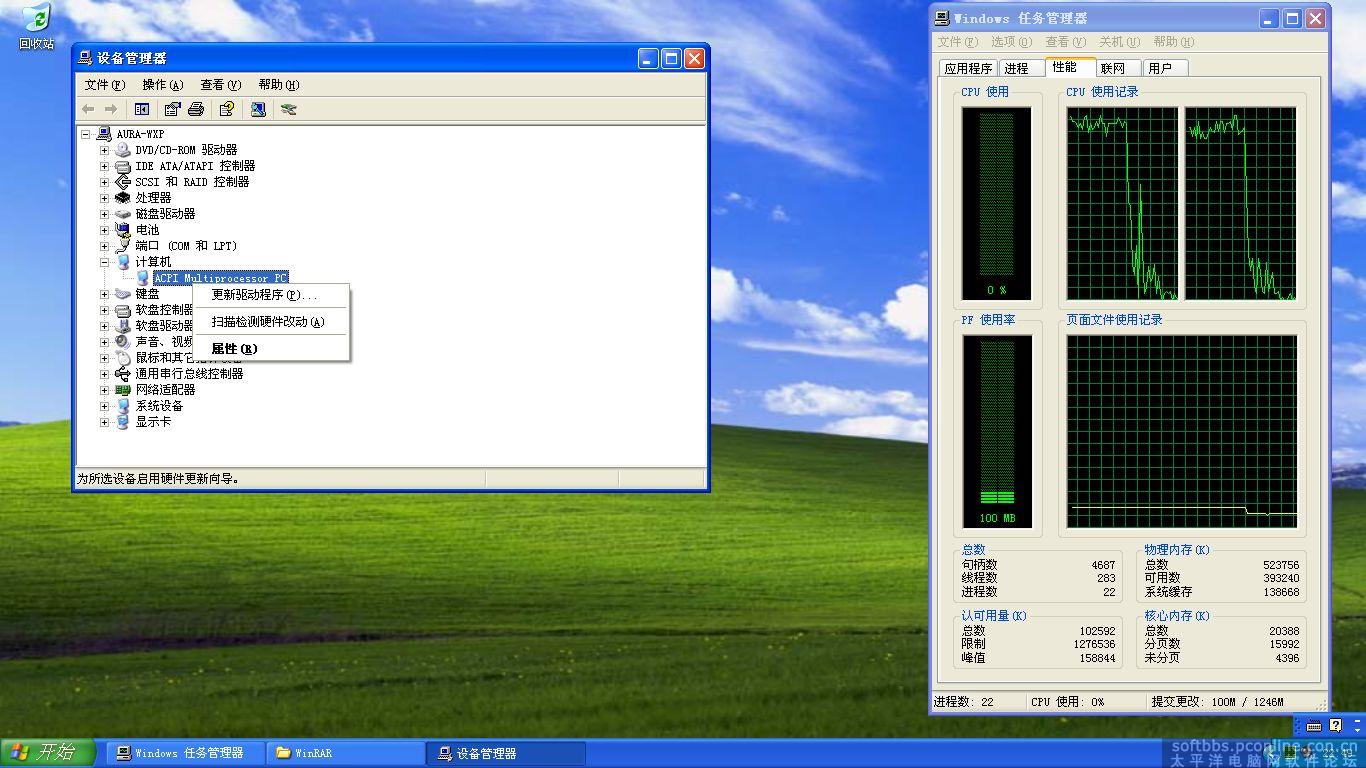Click the 开始 Start button
Viewport: 1366px width, 768px height.
[x=48, y=753]
